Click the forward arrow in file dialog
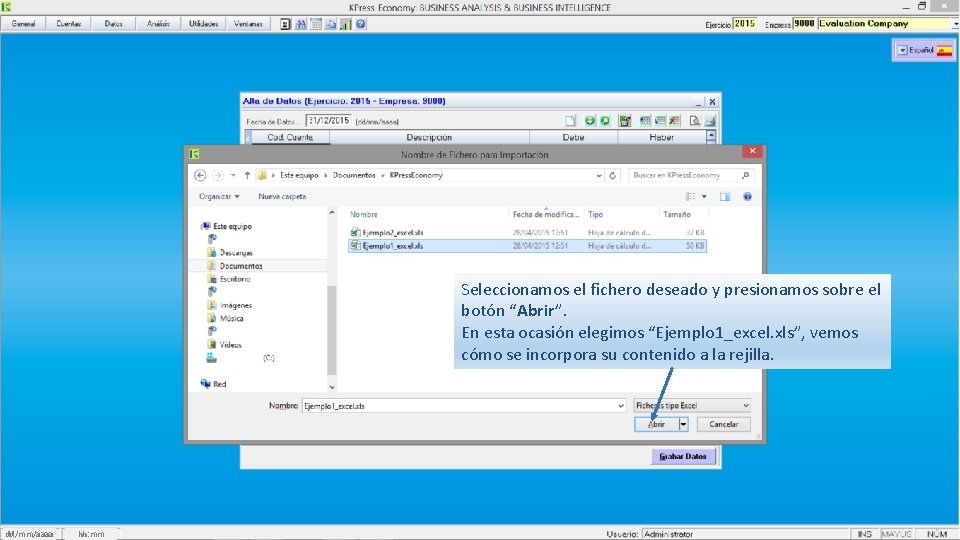This screenshot has width=960, height=540. pos(218,175)
